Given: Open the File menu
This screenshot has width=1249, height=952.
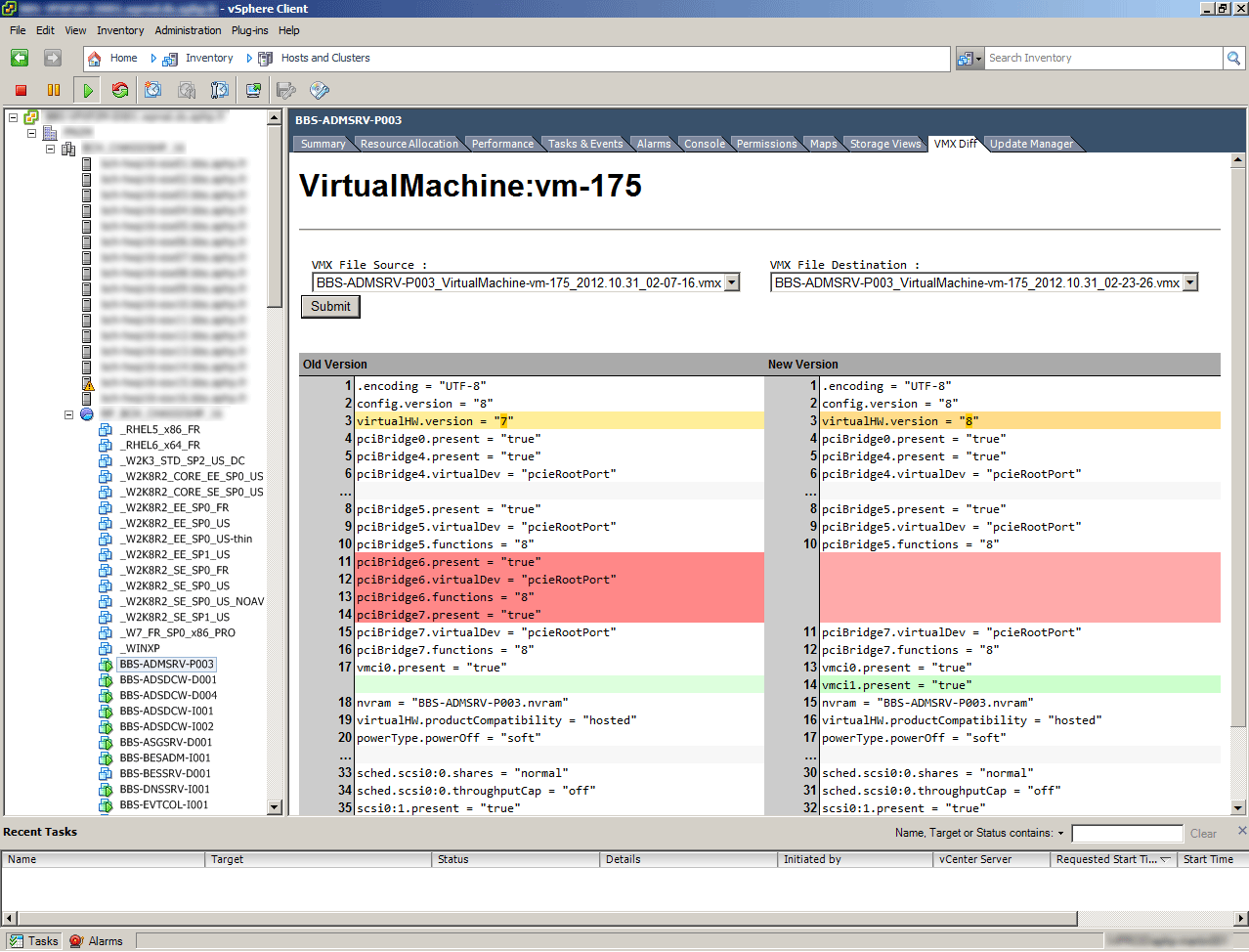Looking at the screenshot, I should pos(18,30).
